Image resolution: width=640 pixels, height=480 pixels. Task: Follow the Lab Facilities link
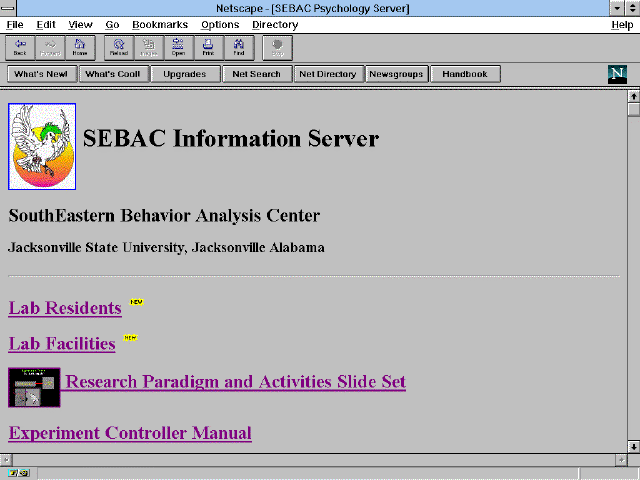pos(62,344)
